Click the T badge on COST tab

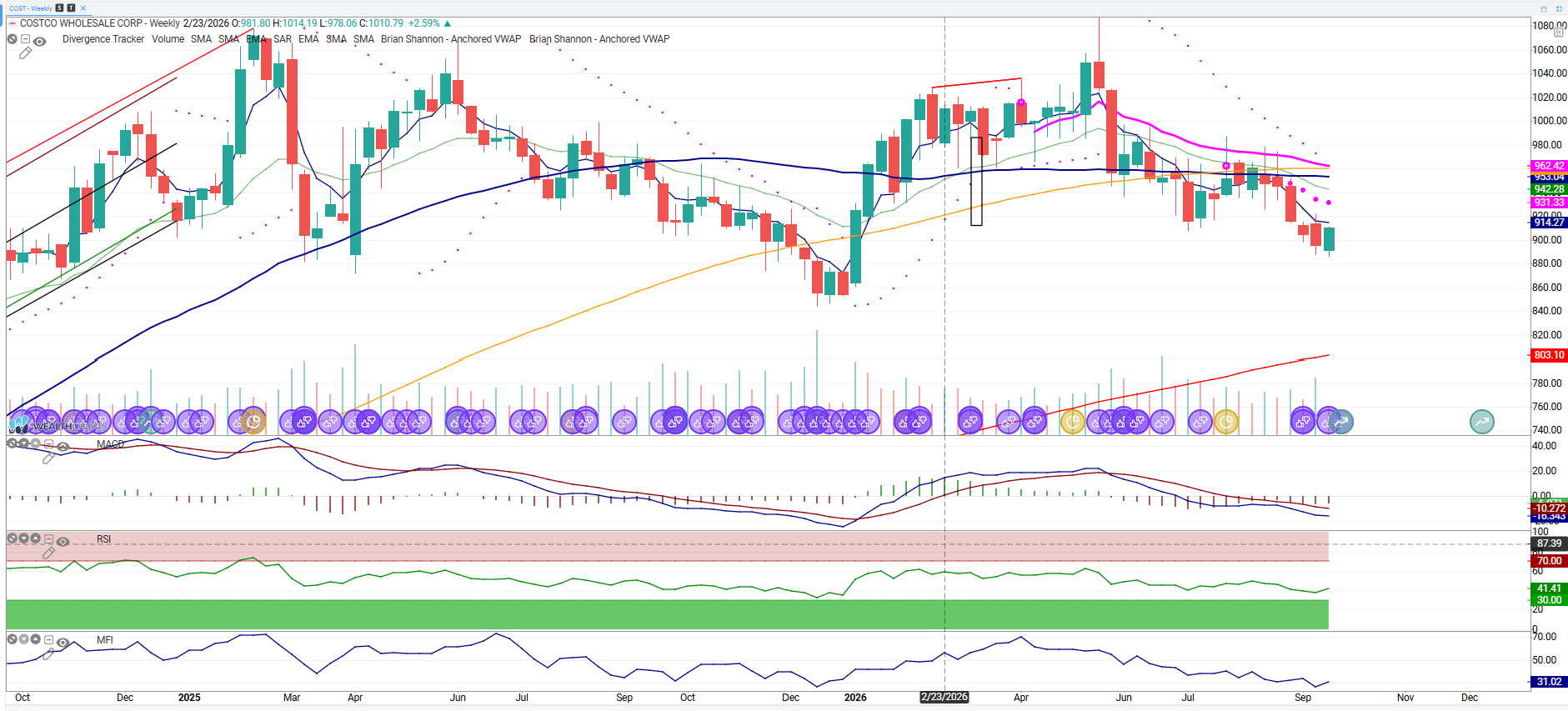pyautogui.click(x=71, y=8)
